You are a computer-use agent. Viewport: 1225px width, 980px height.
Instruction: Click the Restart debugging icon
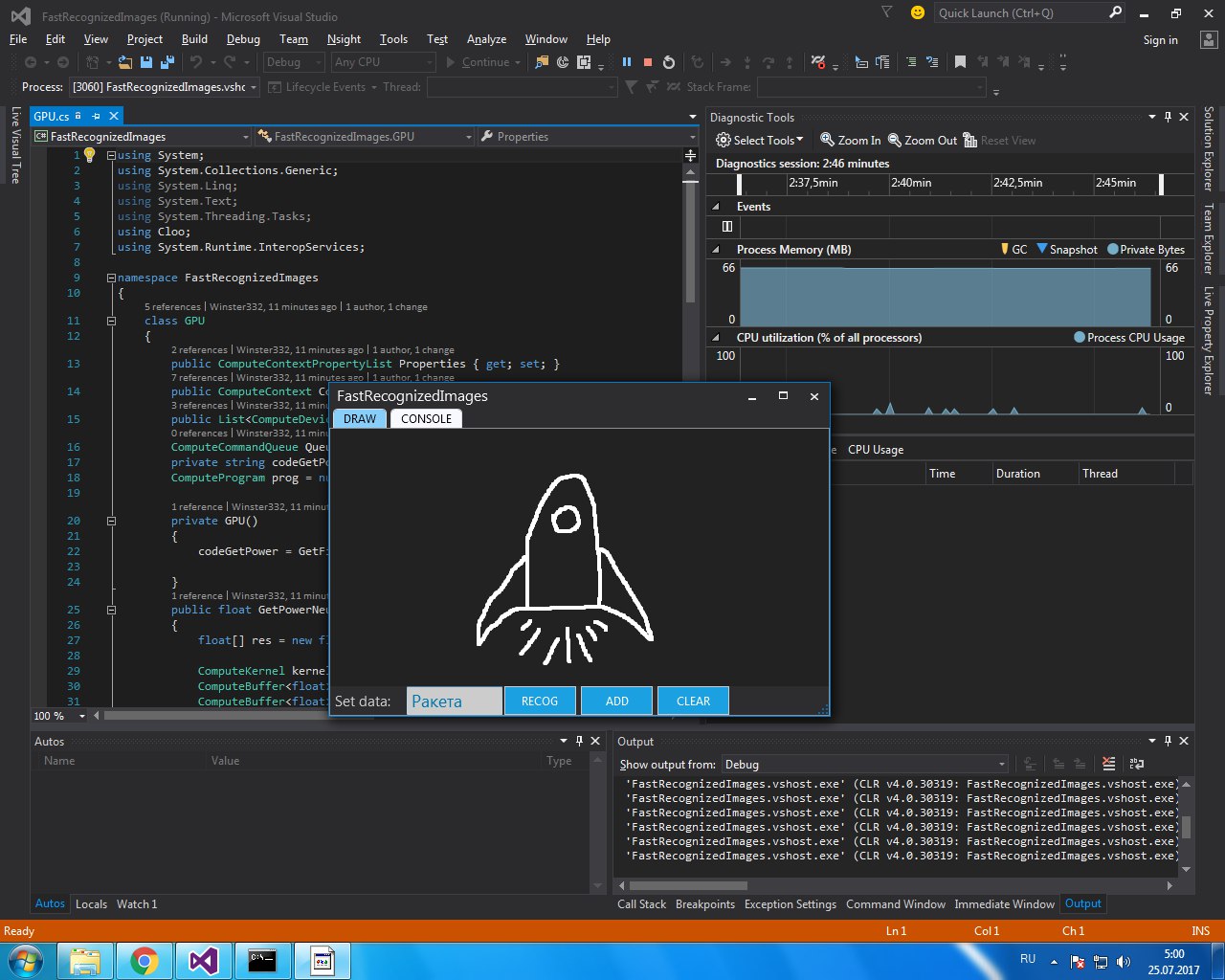coord(668,61)
